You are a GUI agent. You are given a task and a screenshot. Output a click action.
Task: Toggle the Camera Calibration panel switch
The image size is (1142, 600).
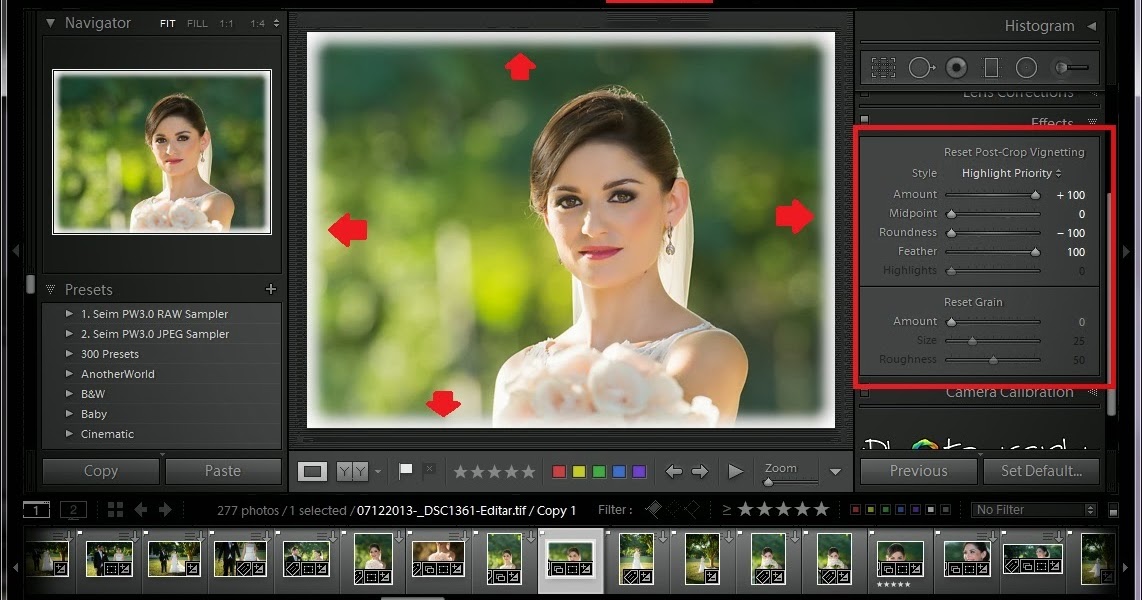click(x=865, y=393)
